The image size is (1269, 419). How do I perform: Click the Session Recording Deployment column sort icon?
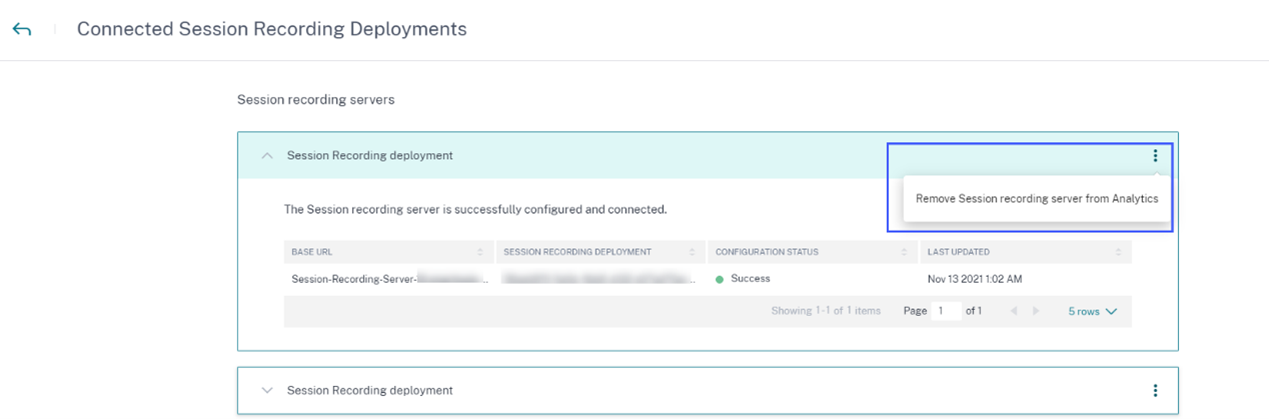pyautogui.click(x=692, y=252)
